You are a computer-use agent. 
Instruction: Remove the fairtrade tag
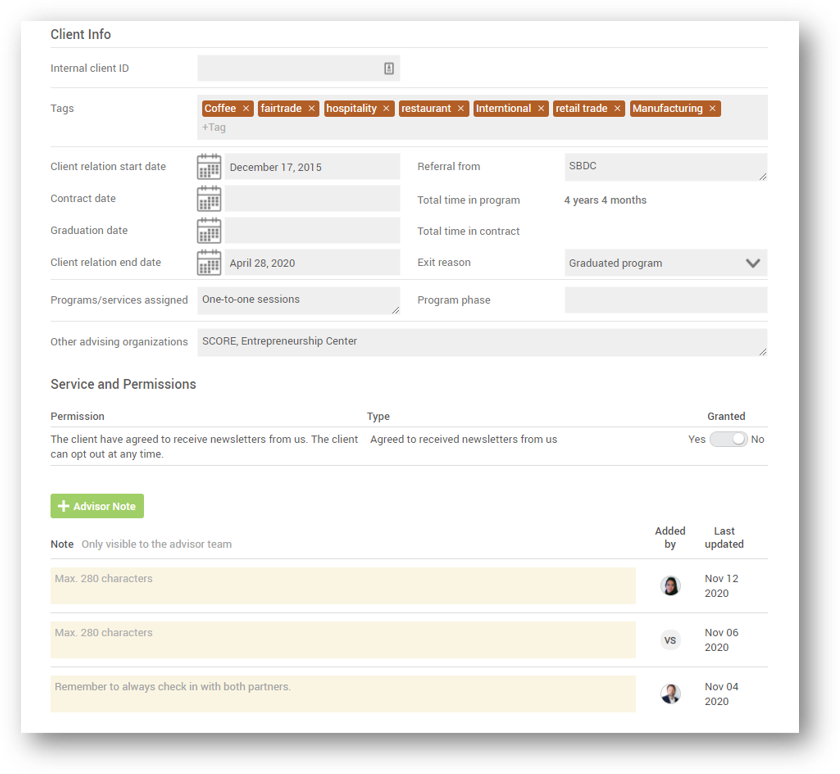click(311, 109)
